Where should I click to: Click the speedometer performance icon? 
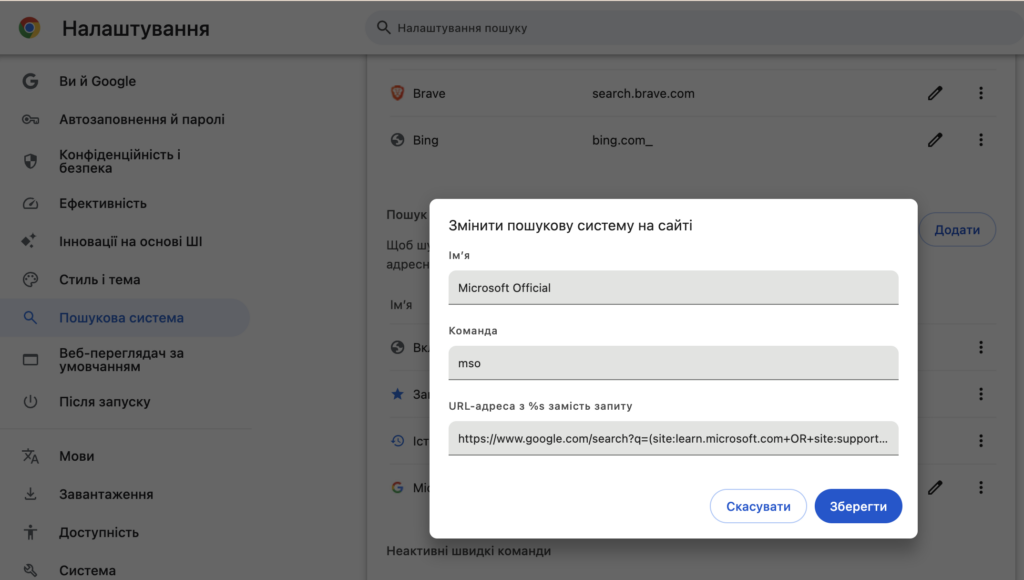tap(30, 204)
